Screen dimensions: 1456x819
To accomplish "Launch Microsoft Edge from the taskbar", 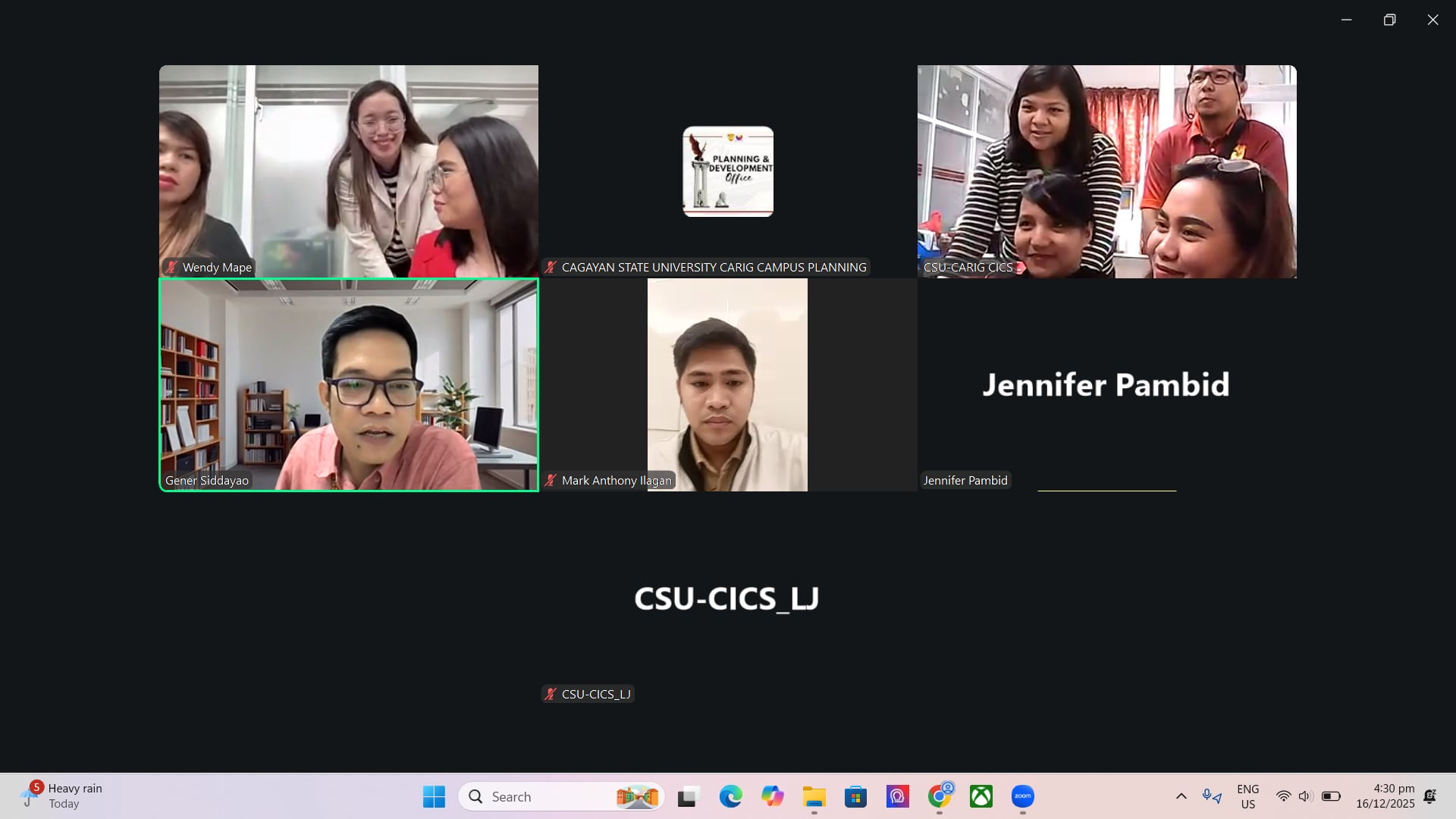I will point(730,796).
